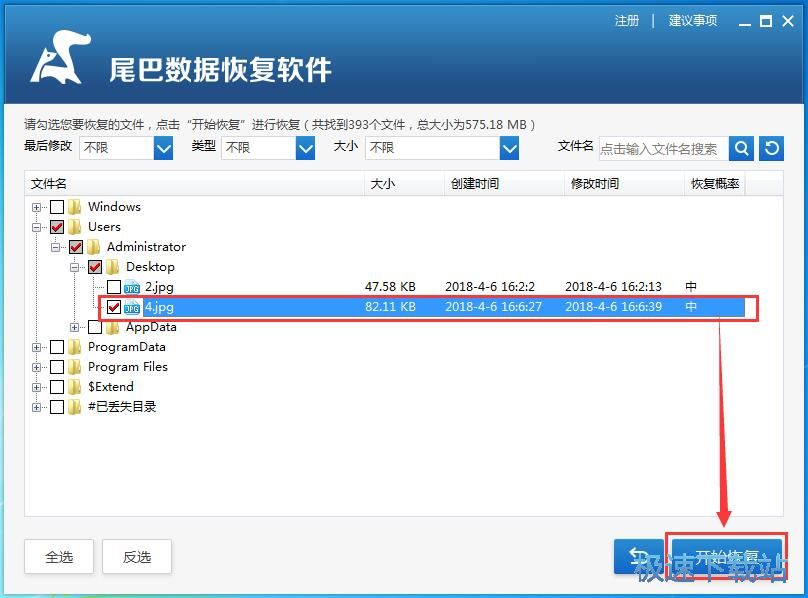
Task: Click the 注册 link
Action: point(627,21)
